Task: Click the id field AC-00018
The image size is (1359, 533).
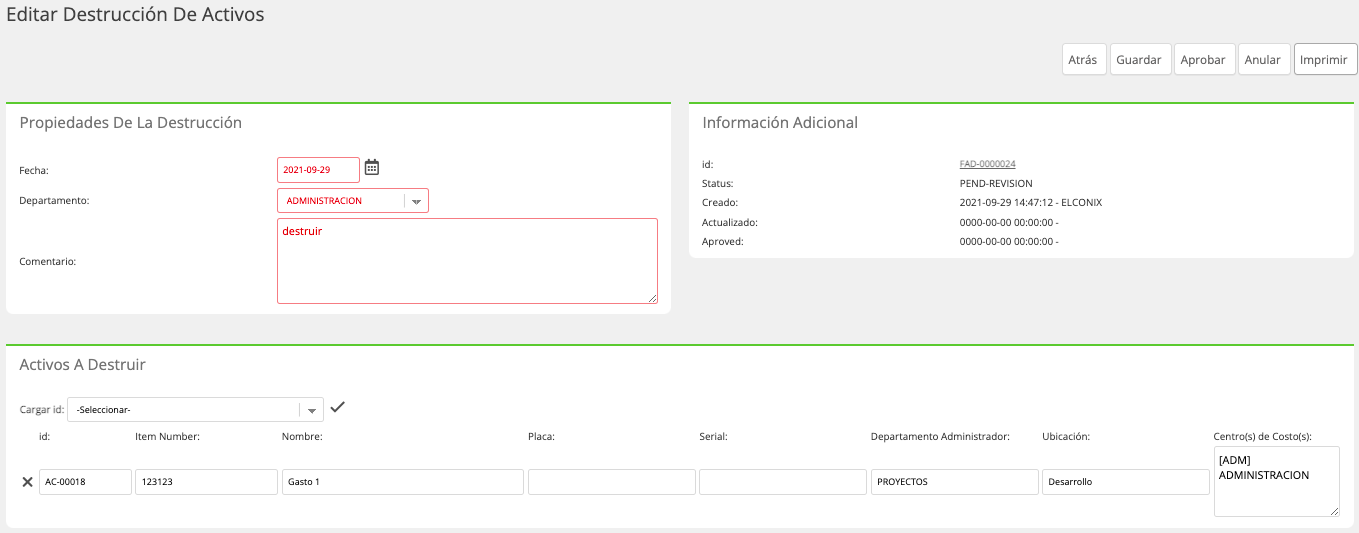Action: click(x=86, y=482)
